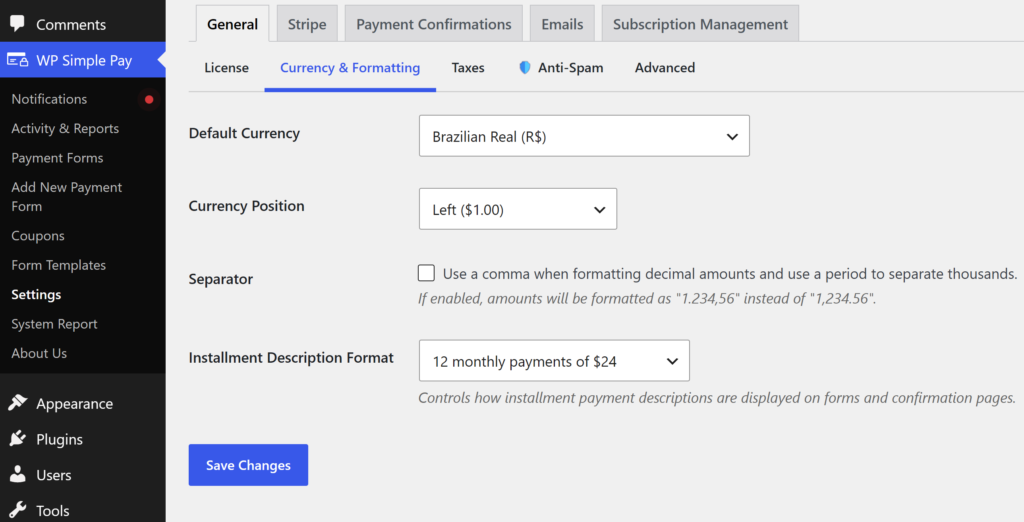Click the Comments speech bubble icon
Image resolution: width=1024 pixels, height=522 pixels.
click(18, 24)
